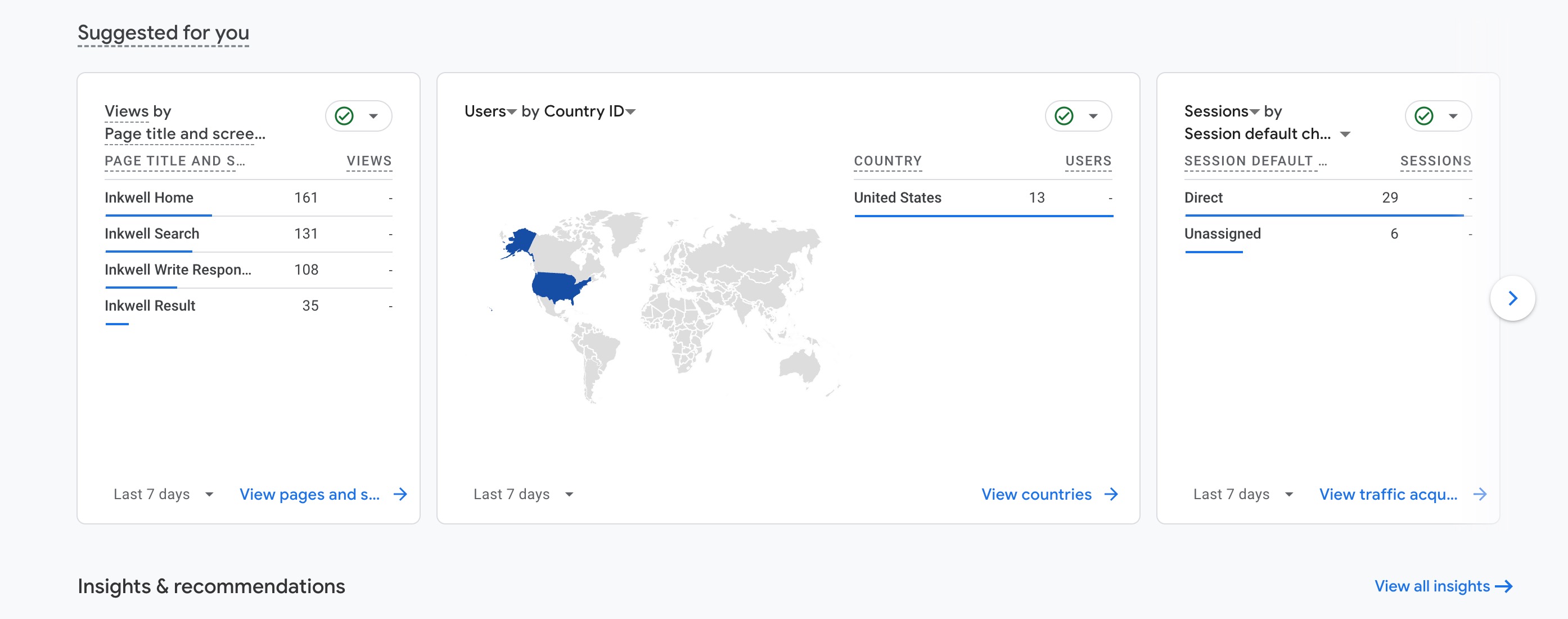Open Last 7 days on Sessions card

(1243, 494)
